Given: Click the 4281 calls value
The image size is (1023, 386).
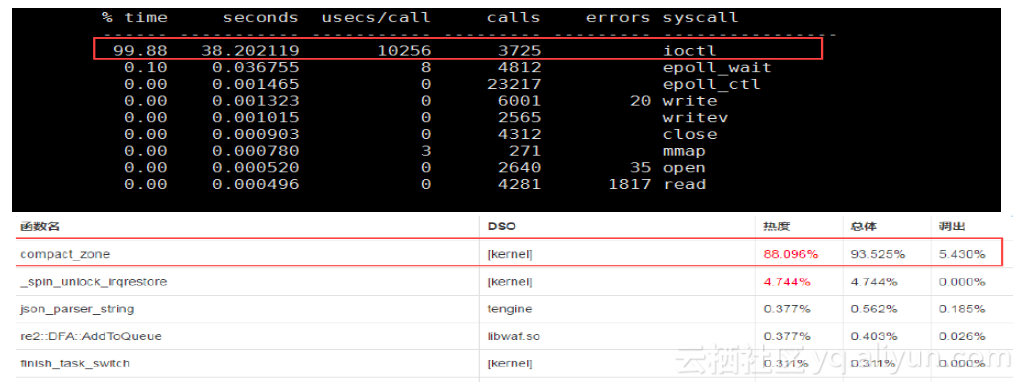Looking at the screenshot, I should pyautogui.click(x=519, y=185).
